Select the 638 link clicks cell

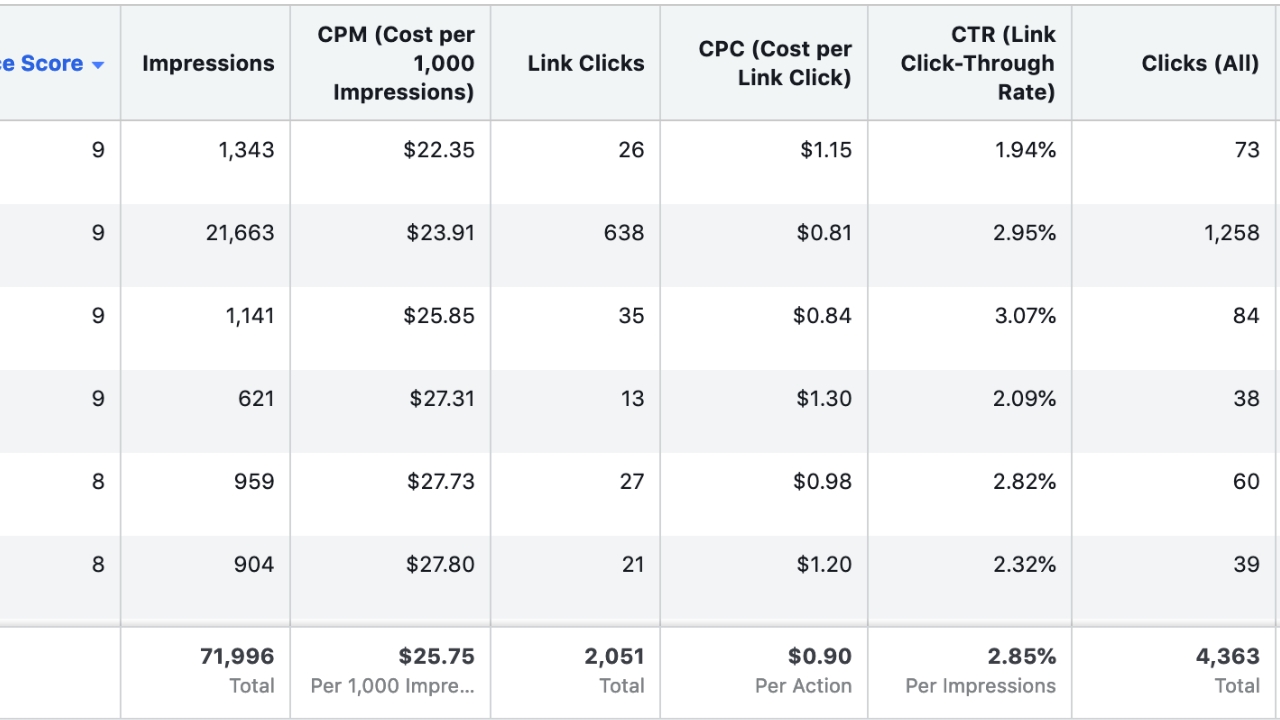pos(624,233)
